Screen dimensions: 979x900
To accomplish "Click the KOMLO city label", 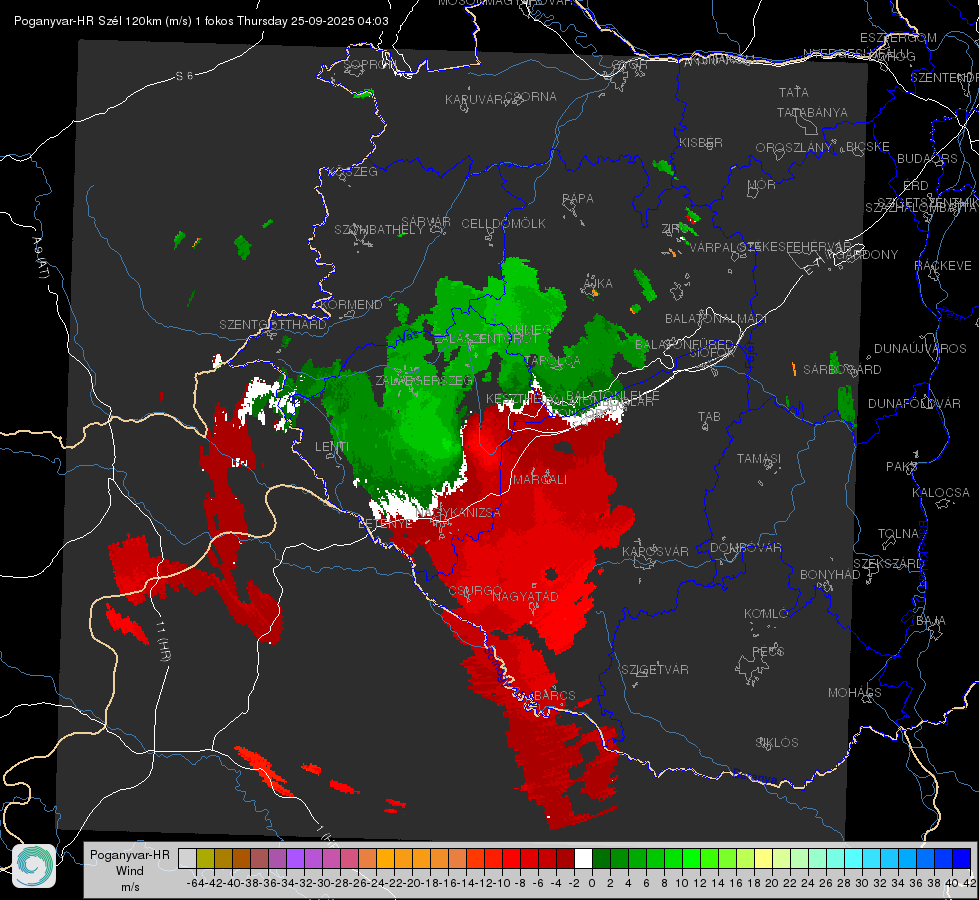I will (766, 614).
